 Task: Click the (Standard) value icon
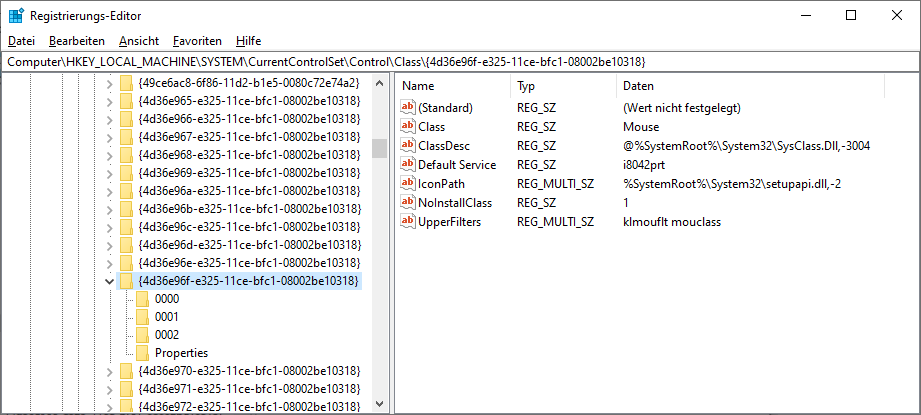(407, 108)
